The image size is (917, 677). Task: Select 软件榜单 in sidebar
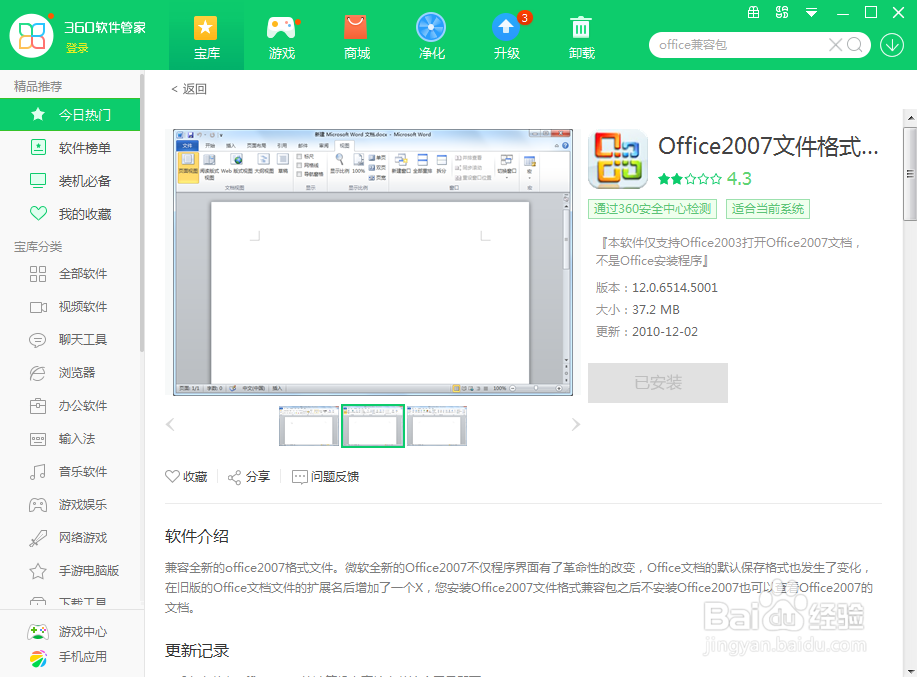pyautogui.click(x=70, y=148)
